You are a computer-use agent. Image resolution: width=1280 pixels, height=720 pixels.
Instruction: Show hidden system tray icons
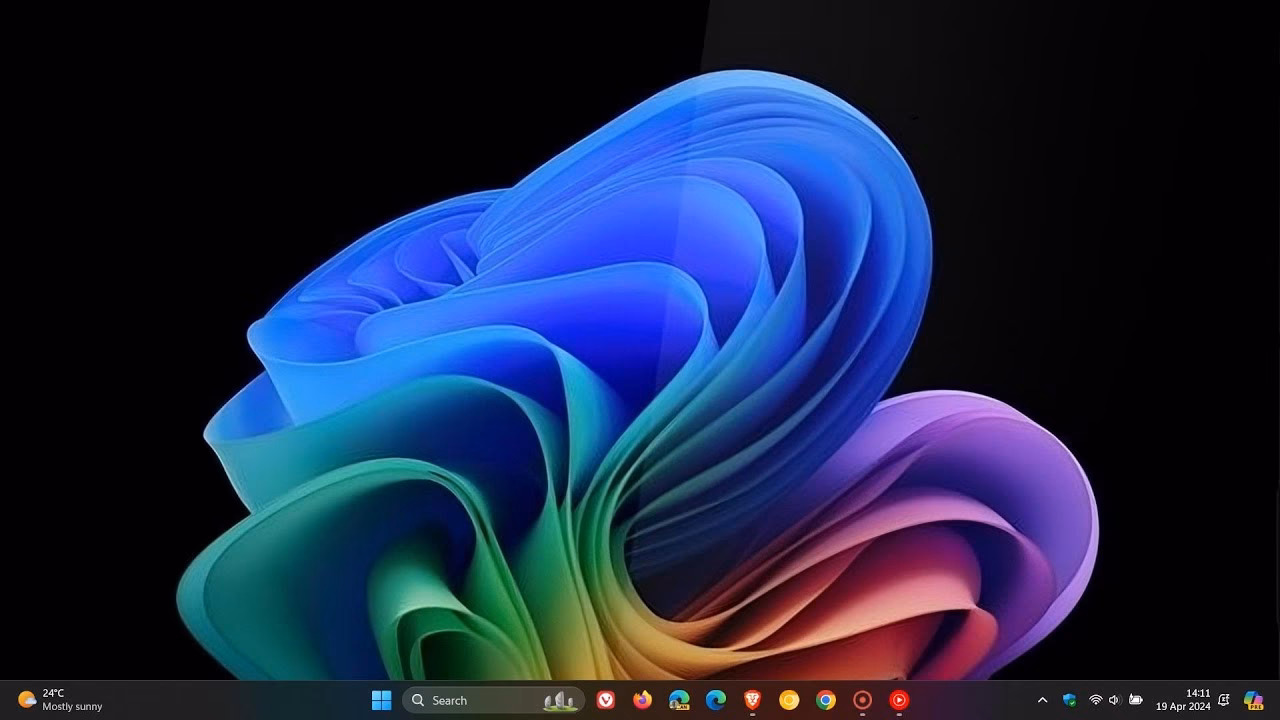pyautogui.click(x=1042, y=700)
